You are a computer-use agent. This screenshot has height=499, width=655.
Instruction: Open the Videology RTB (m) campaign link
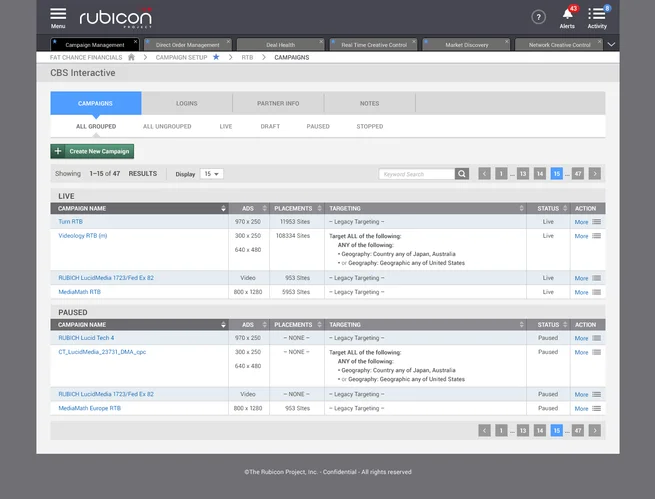tap(83, 236)
